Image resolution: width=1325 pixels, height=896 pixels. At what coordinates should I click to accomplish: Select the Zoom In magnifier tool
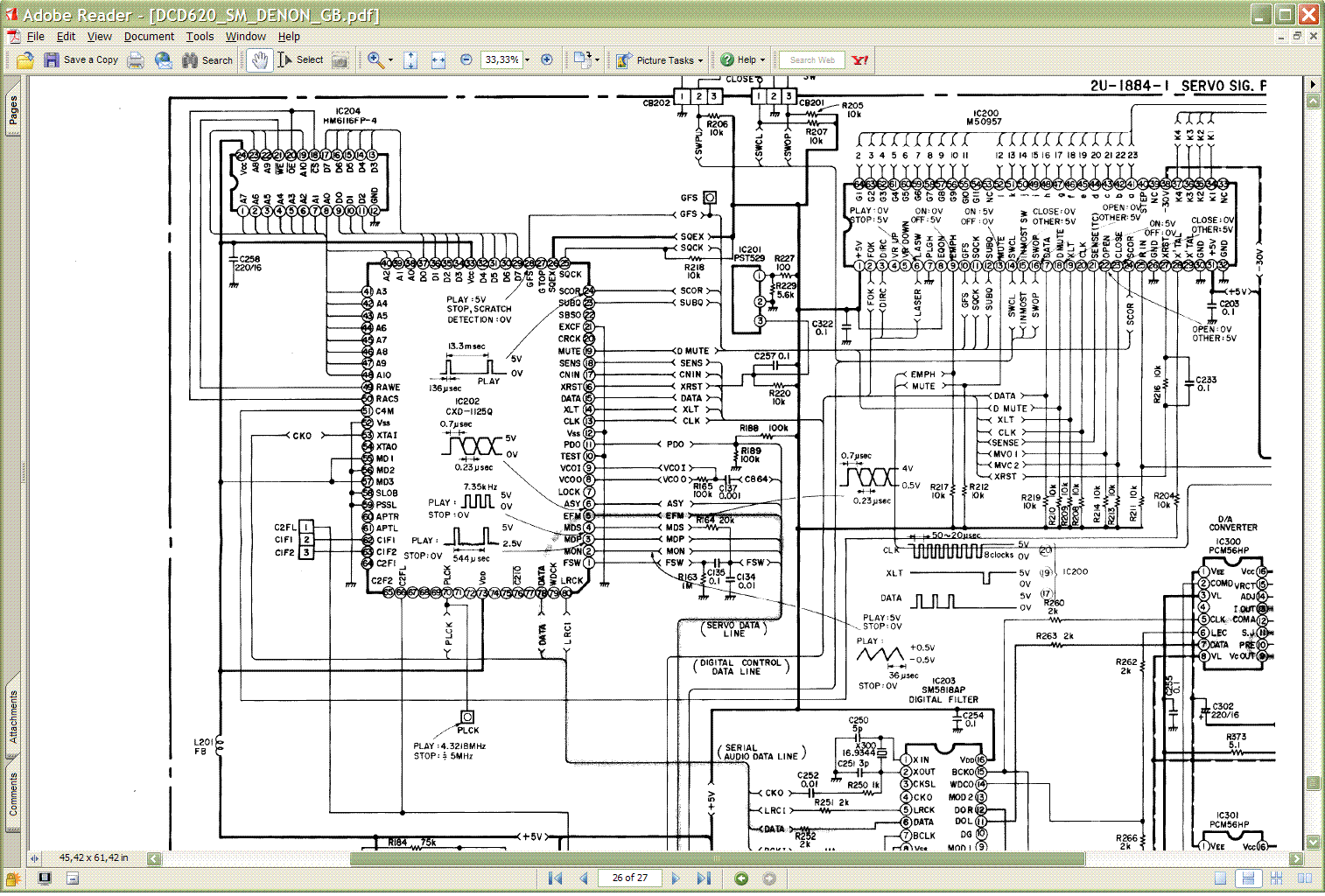[375, 59]
